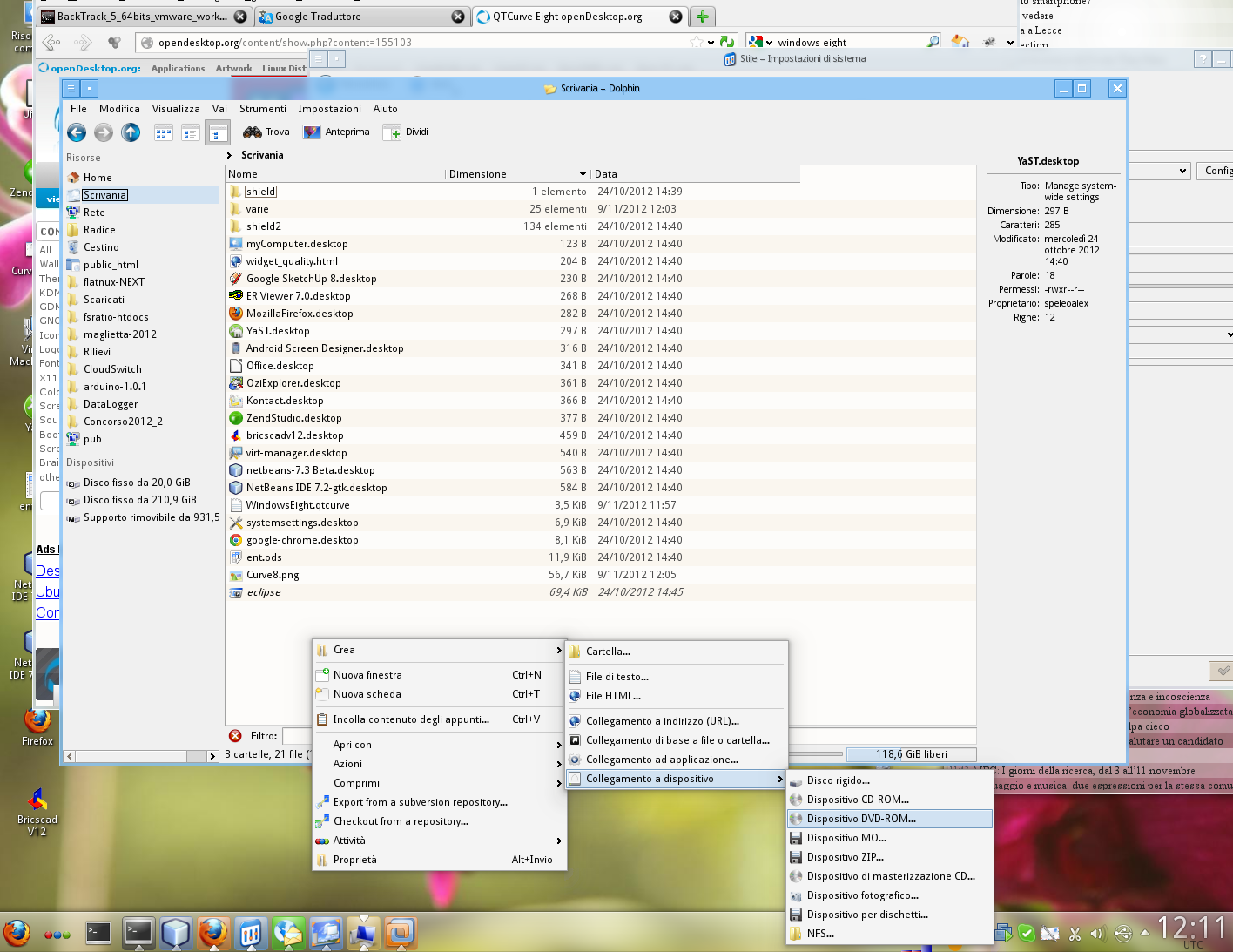The image size is (1233, 952).
Task: Go forward with Dolphin's forward arrow
Action: point(104,132)
